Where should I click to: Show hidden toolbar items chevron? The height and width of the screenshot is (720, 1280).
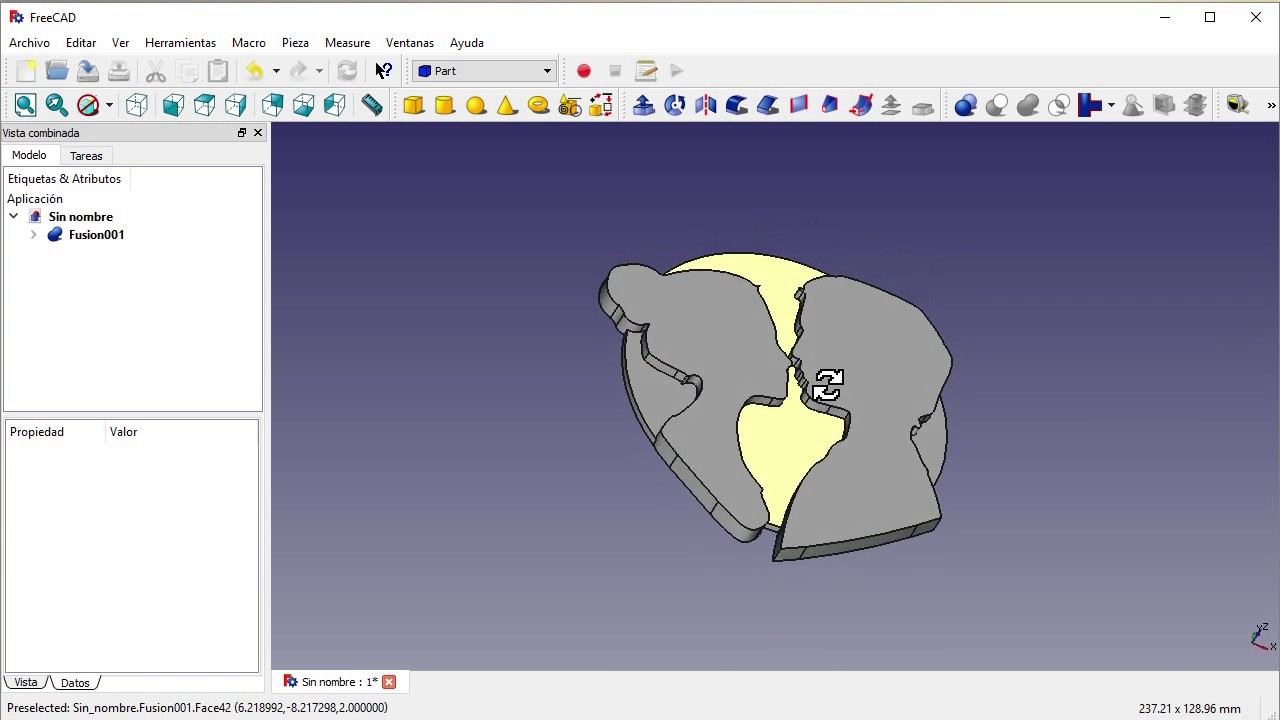(1271, 105)
